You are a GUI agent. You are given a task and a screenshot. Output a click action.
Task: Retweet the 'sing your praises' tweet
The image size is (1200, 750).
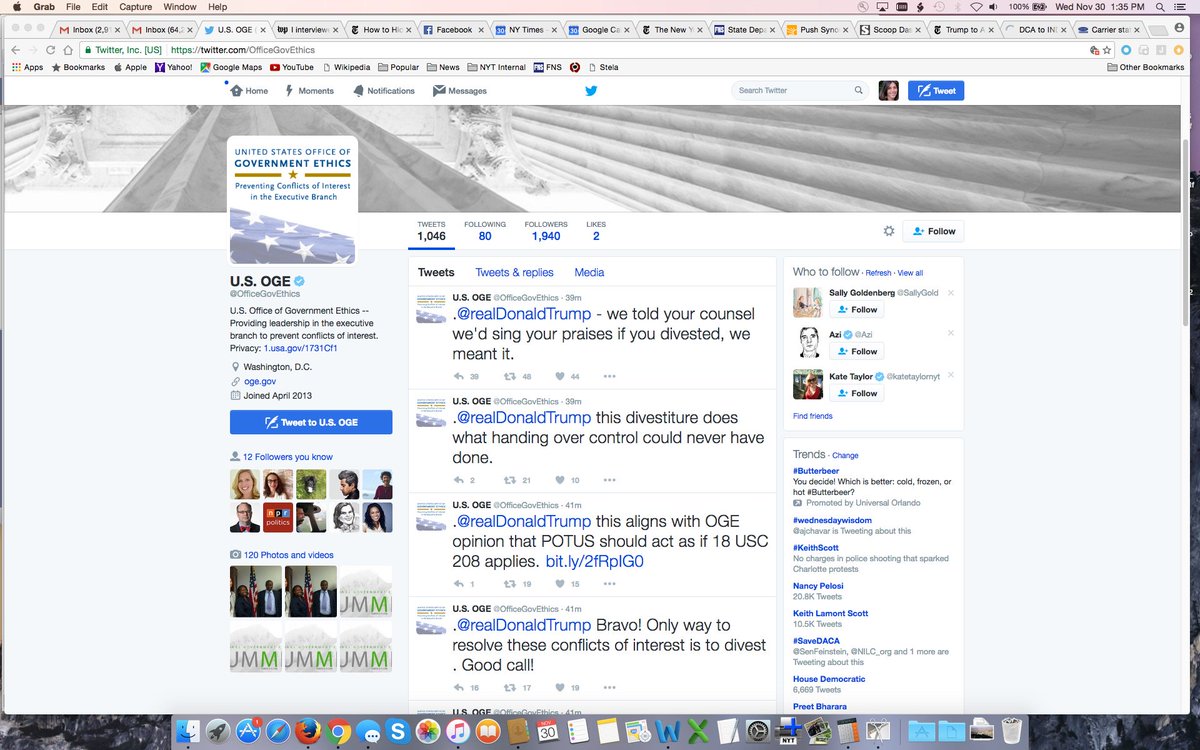point(509,376)
